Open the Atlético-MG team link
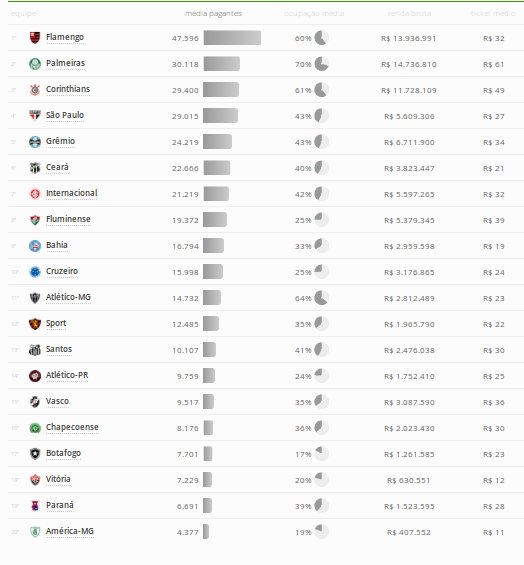 tap(68, 297)
